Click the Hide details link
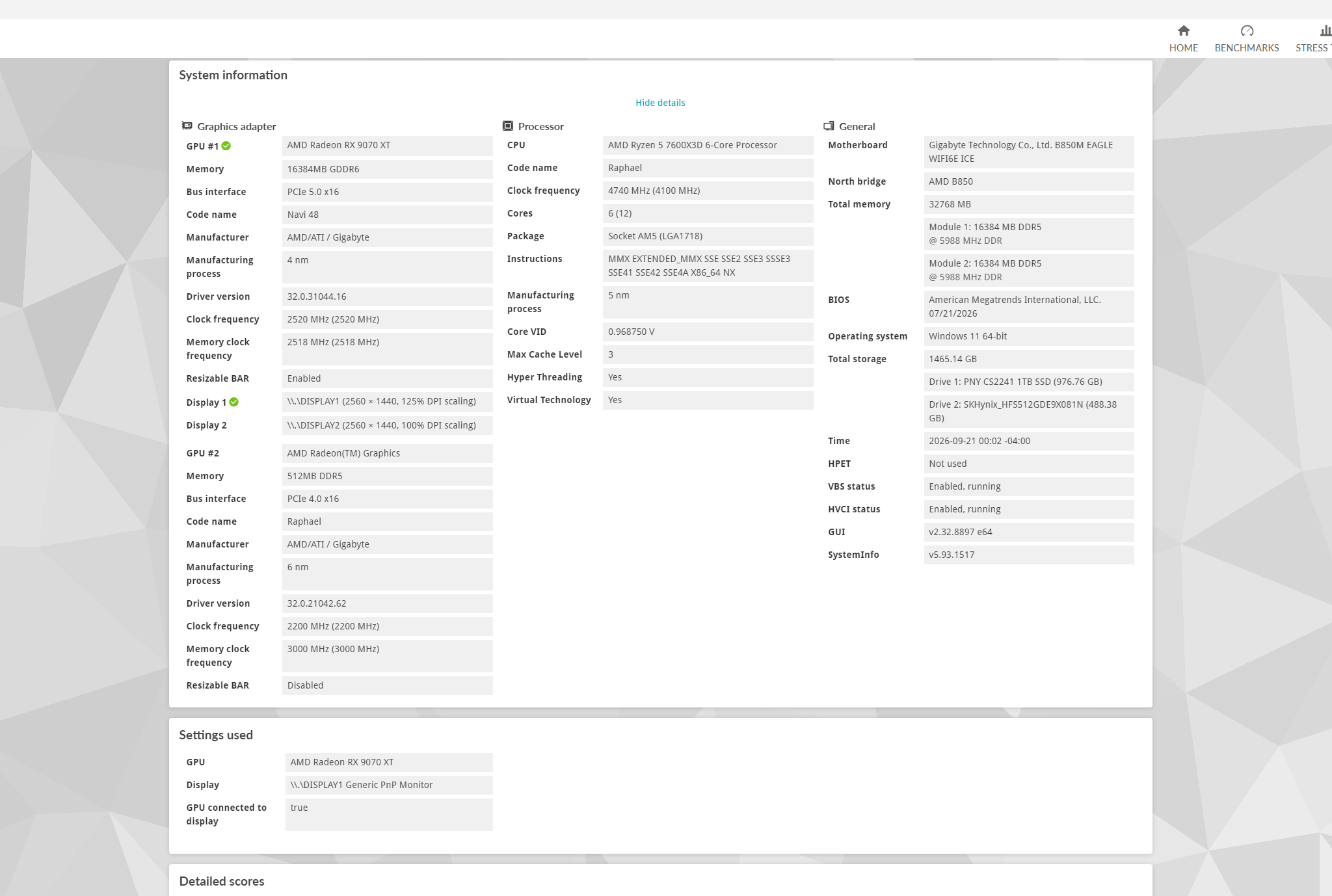 point(660,103)
